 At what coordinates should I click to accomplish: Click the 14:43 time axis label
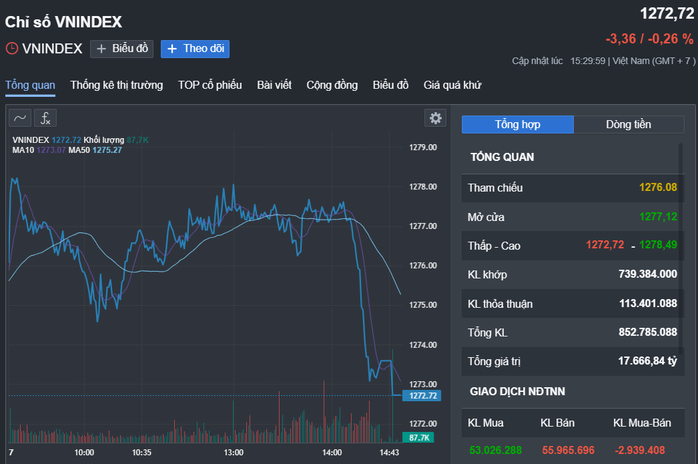(389, 452)
